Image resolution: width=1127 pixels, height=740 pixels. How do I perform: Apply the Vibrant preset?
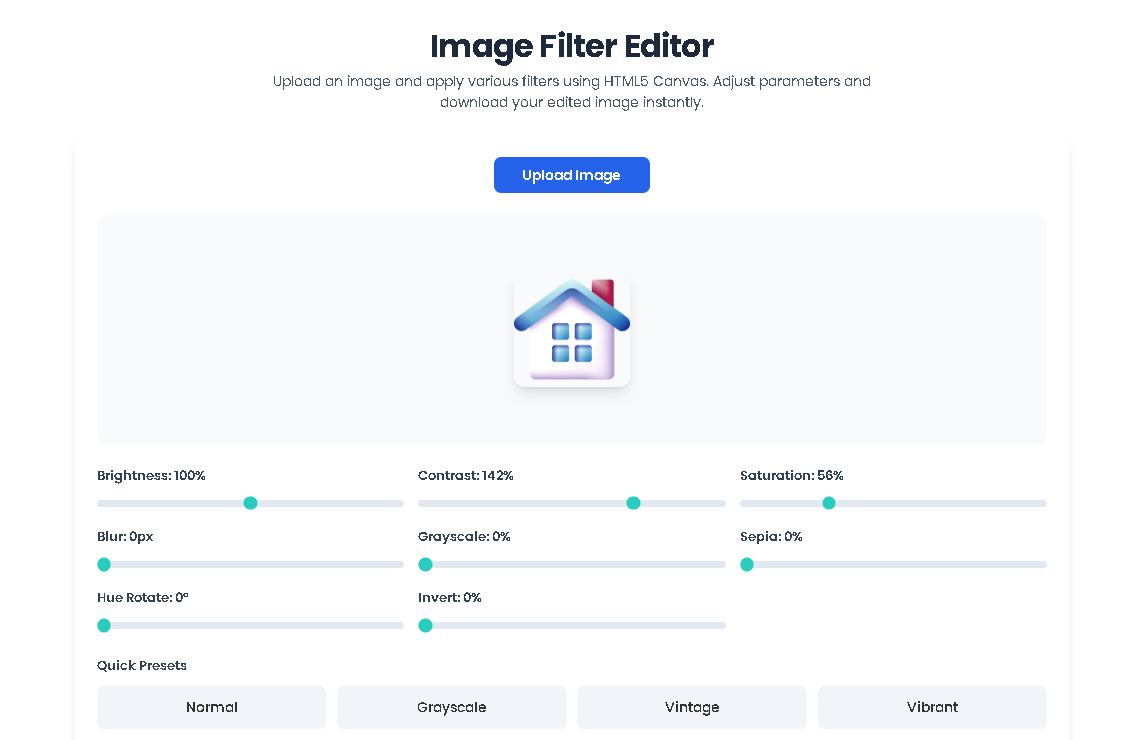point(931,707)
